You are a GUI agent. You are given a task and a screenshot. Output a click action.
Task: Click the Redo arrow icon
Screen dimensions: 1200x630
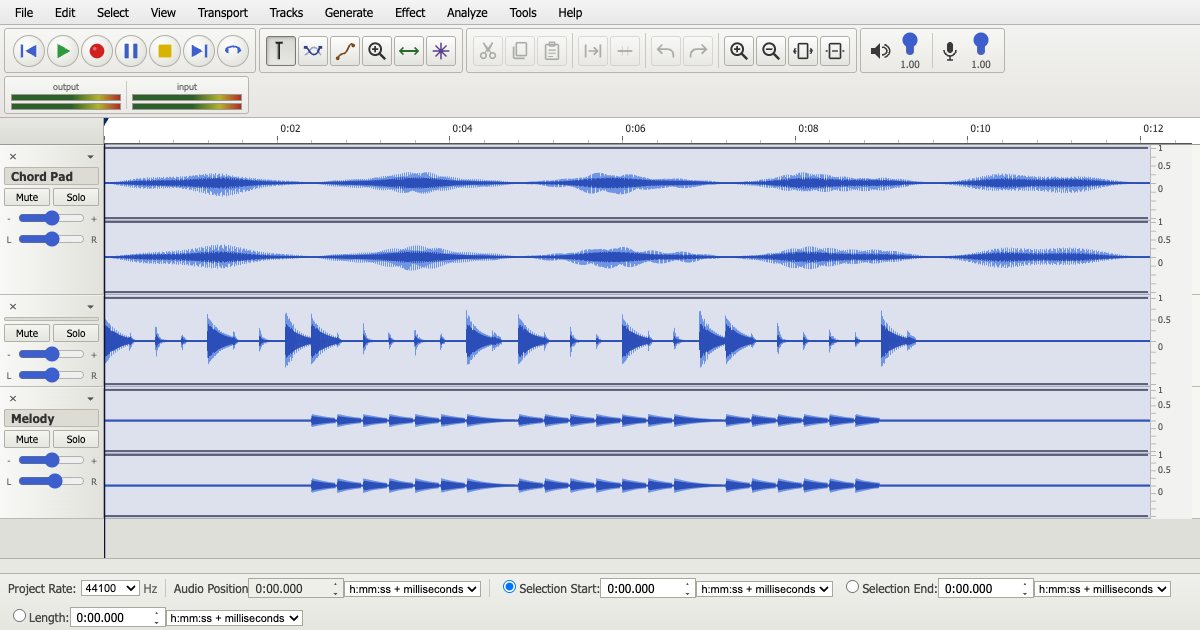(x=698, y=51)
